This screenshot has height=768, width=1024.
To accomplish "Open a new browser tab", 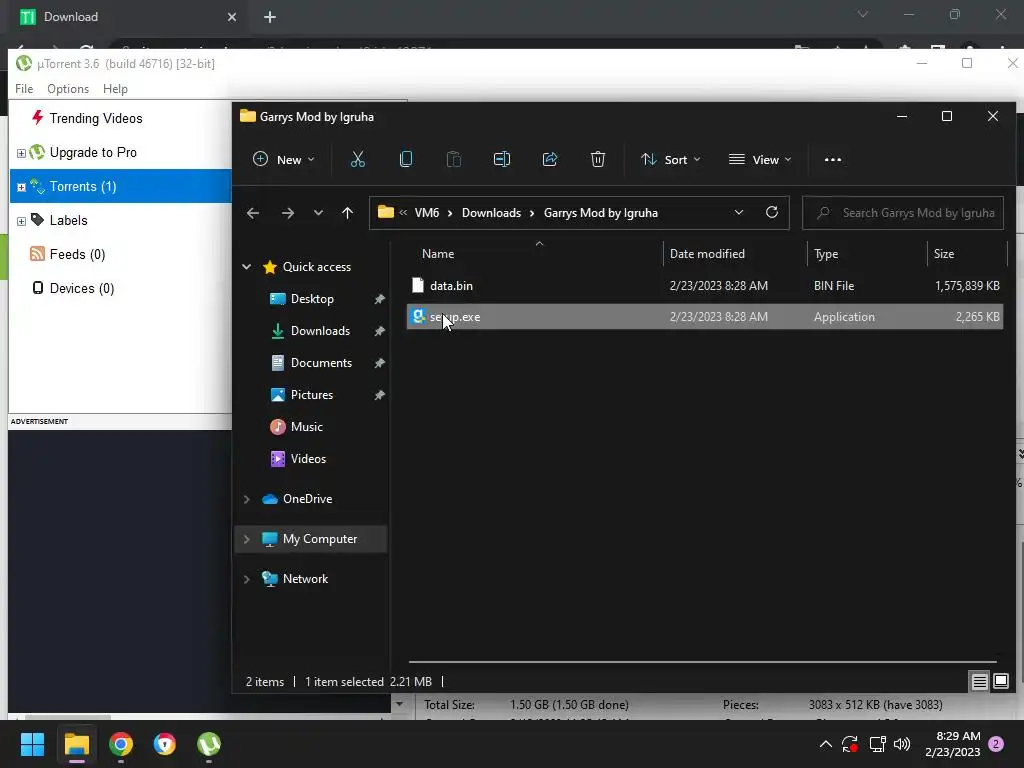I will tap(270, 17).
